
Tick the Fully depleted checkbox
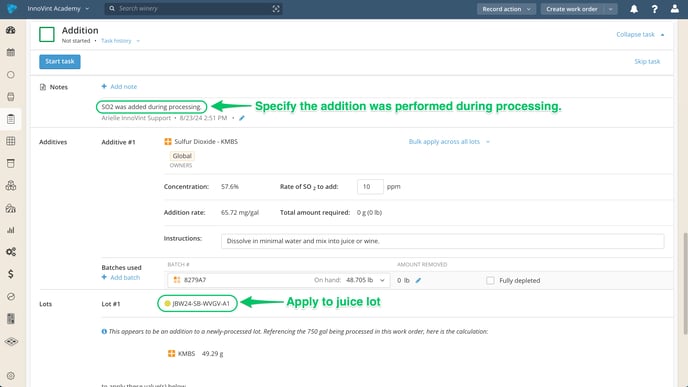(490, 280)
